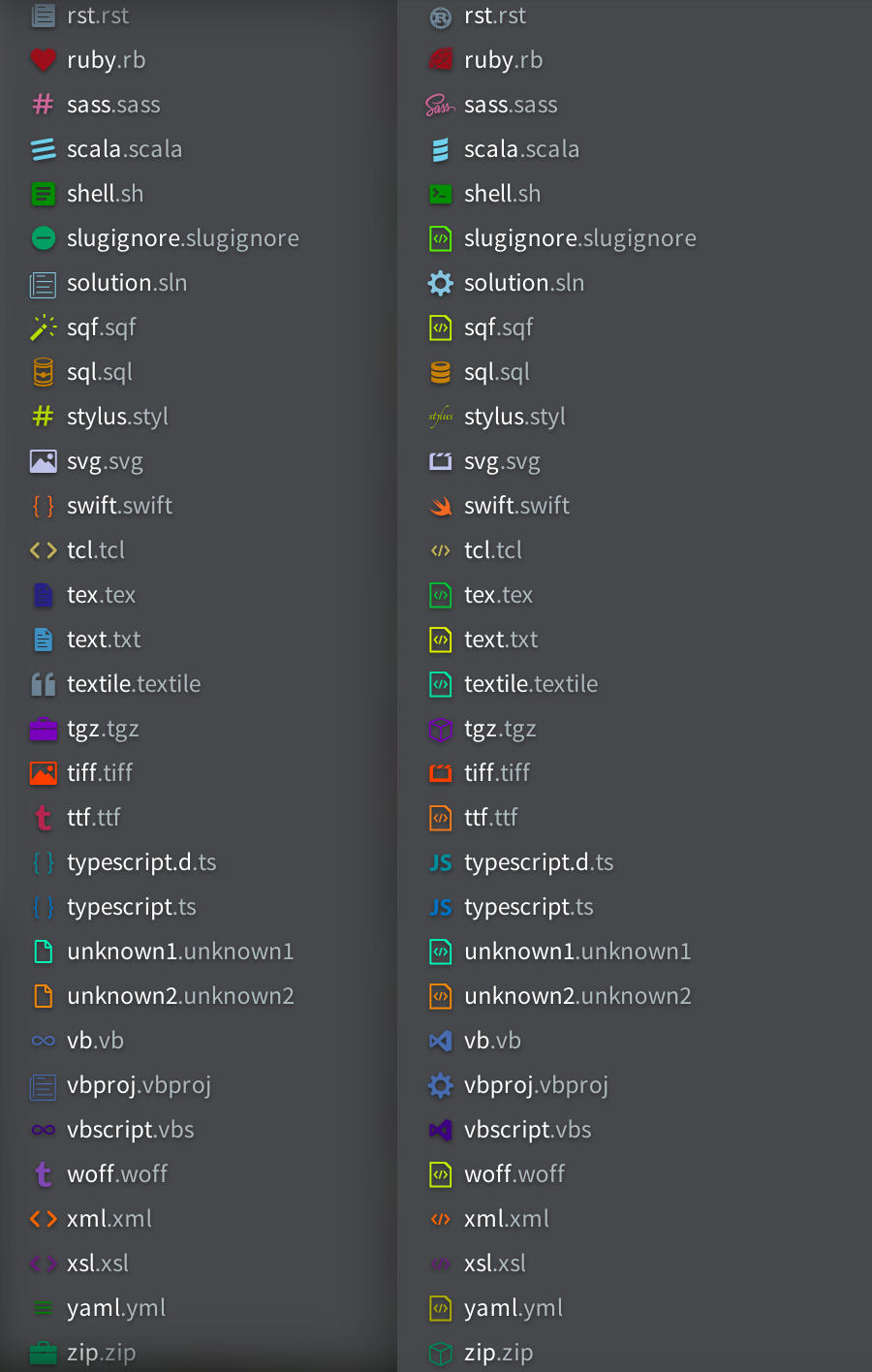The image size is (872, 1372).
Task: Click the image icon beside svg.svg in left column
Action: [x=43, y=461]
